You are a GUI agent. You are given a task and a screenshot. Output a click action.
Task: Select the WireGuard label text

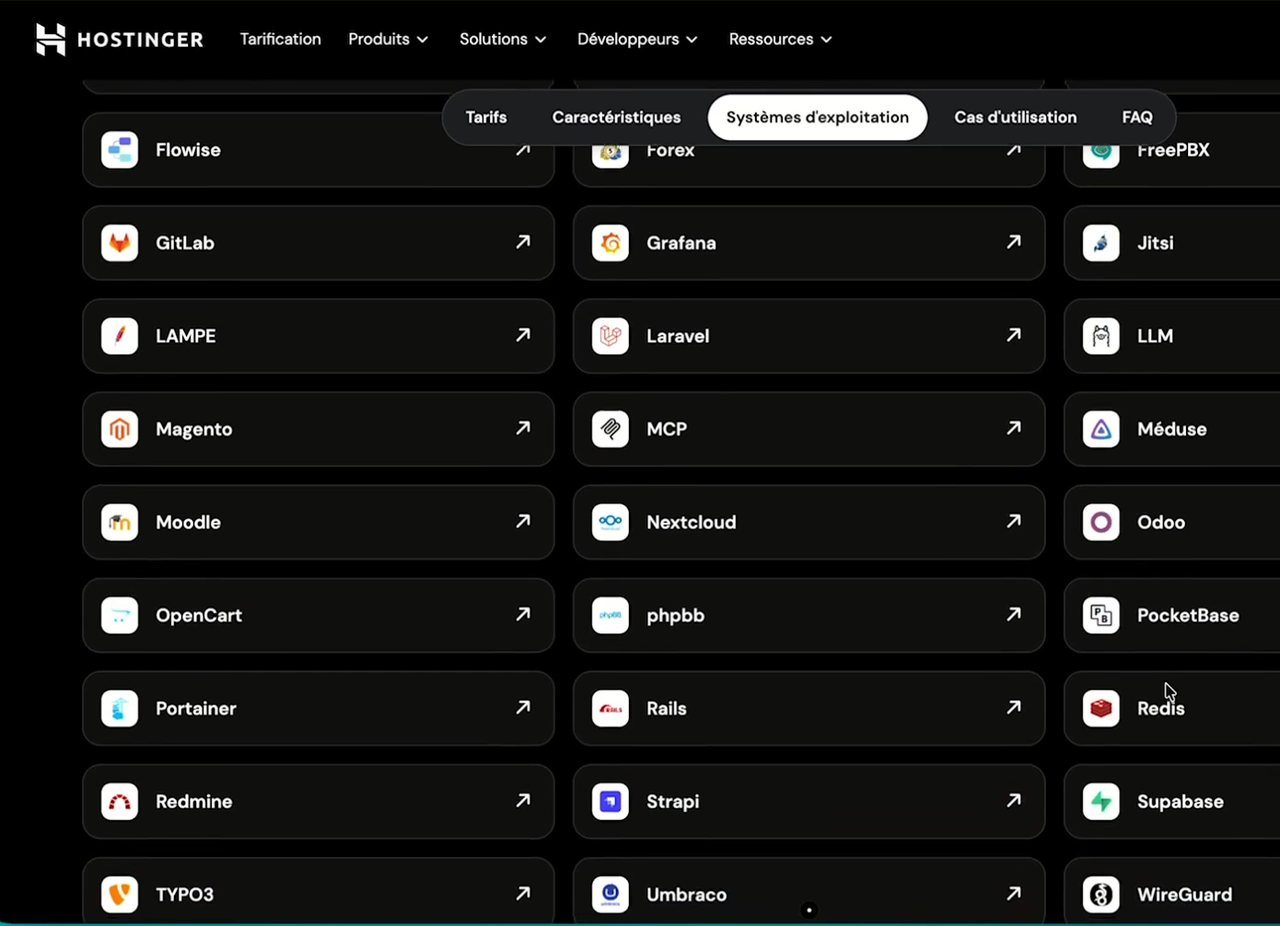(1185, 894)
